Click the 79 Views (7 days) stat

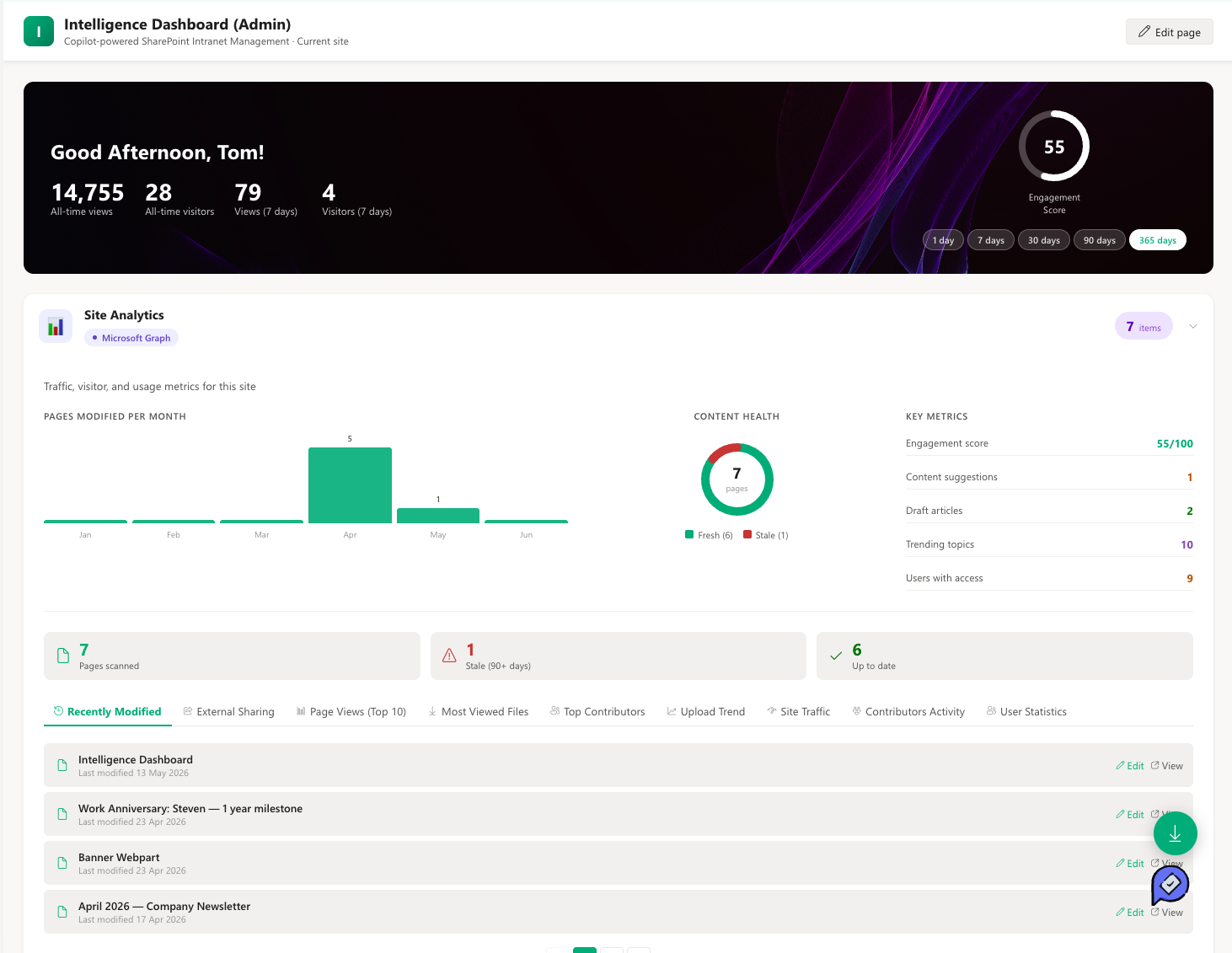point(265,200)
